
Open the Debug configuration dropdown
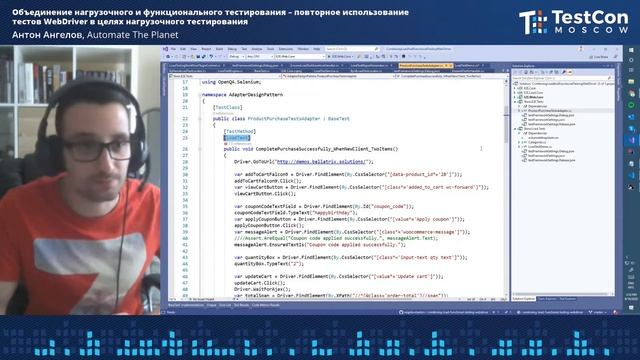(236, 57)
